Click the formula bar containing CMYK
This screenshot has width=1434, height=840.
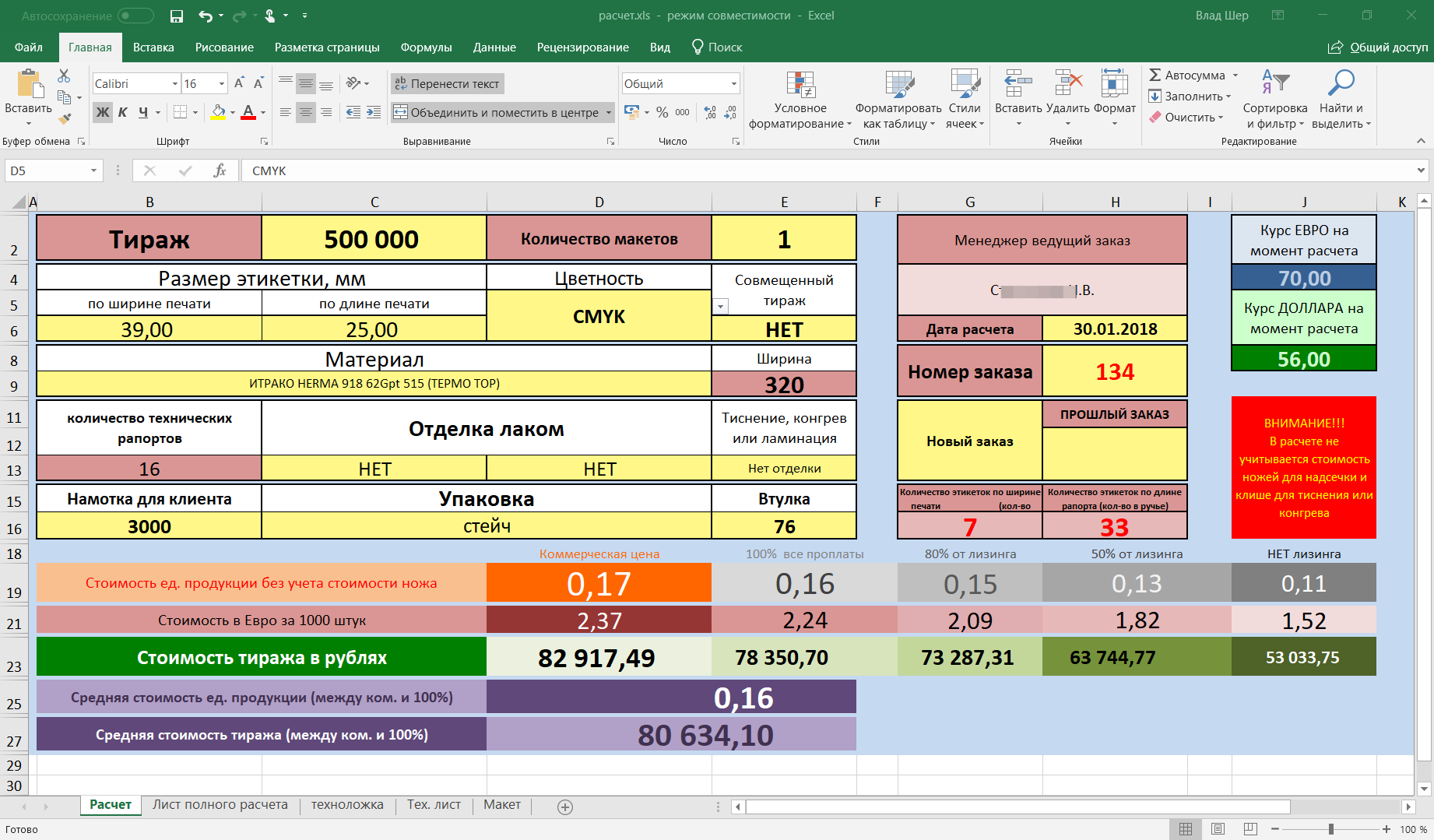(x=827, y=170)
